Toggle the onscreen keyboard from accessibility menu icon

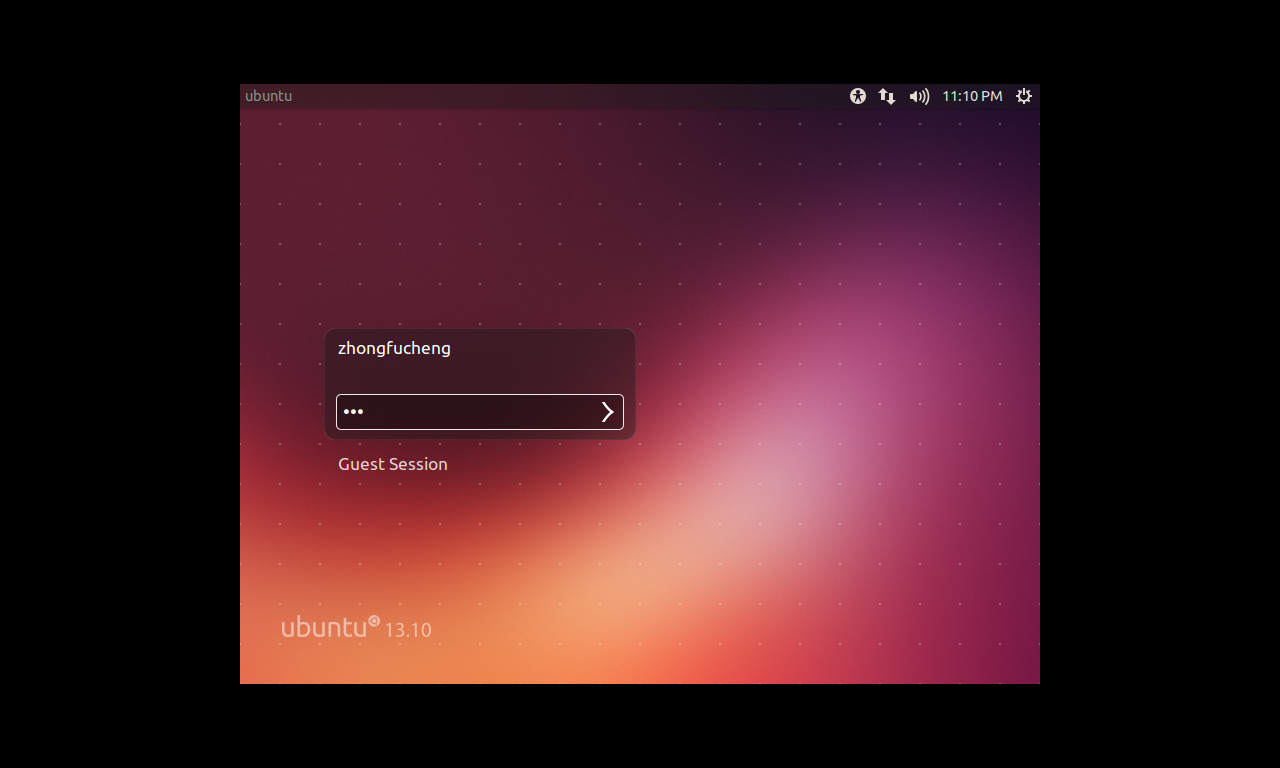click(857, 96)
